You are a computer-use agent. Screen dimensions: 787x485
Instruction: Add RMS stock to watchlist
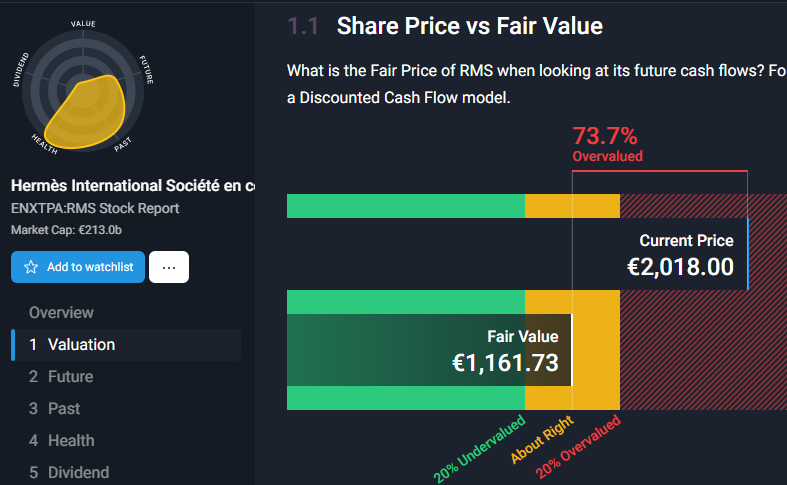point(78,267)
